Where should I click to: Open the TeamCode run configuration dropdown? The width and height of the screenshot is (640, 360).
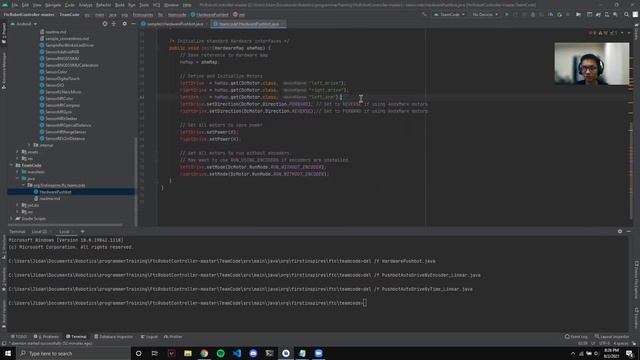point(449,15)
